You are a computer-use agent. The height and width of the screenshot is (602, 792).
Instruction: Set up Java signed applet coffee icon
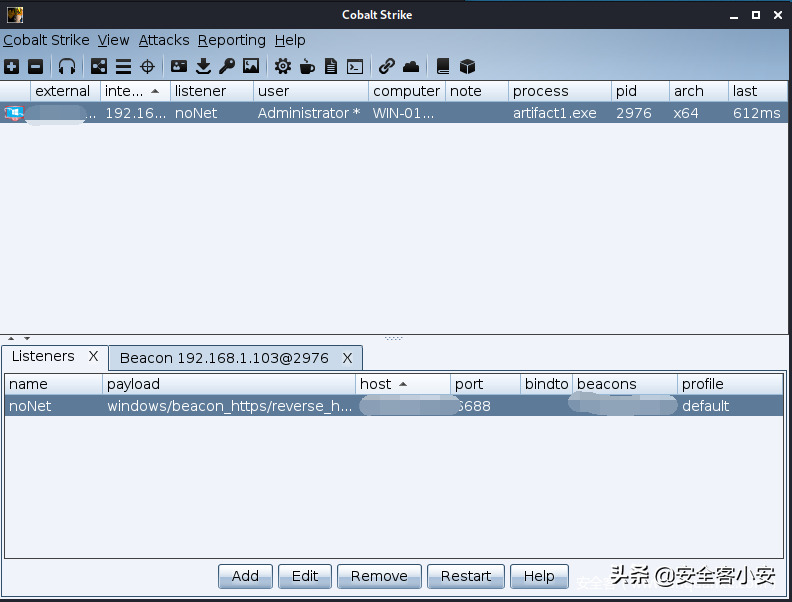[307, 66]
